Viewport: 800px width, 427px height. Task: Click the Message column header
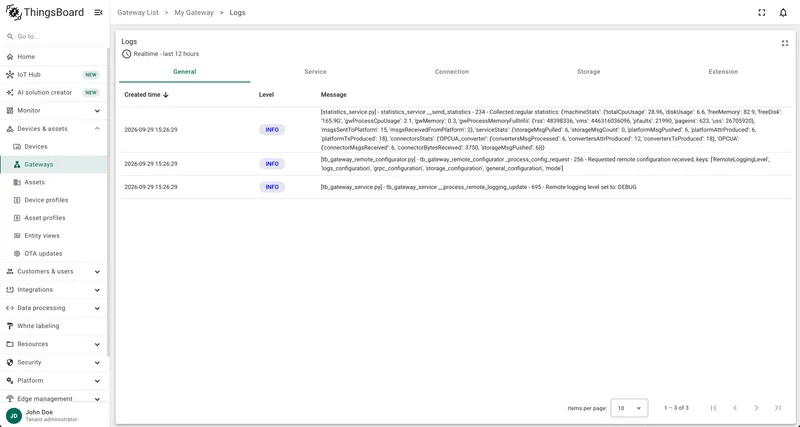click(334, 95)
